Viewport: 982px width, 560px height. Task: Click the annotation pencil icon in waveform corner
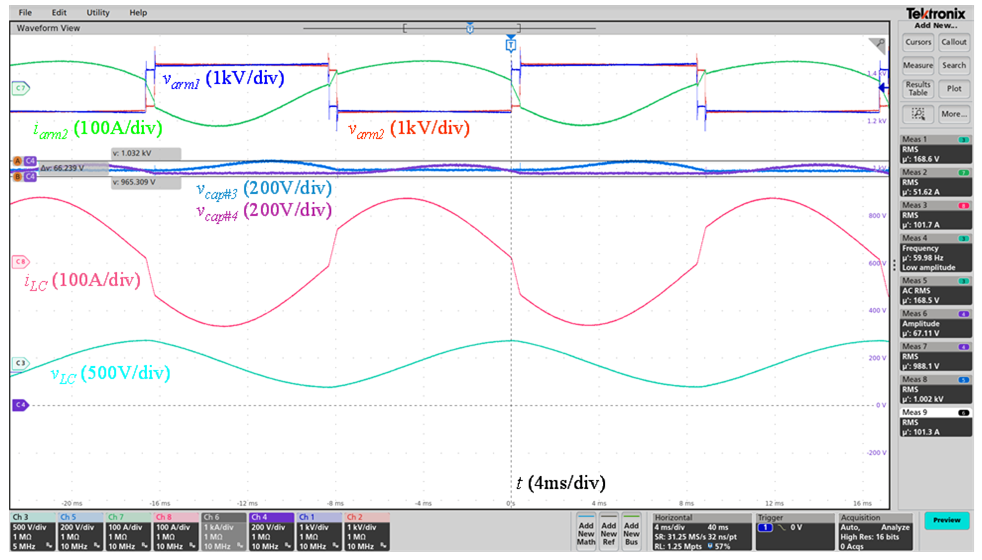[877, 45]
